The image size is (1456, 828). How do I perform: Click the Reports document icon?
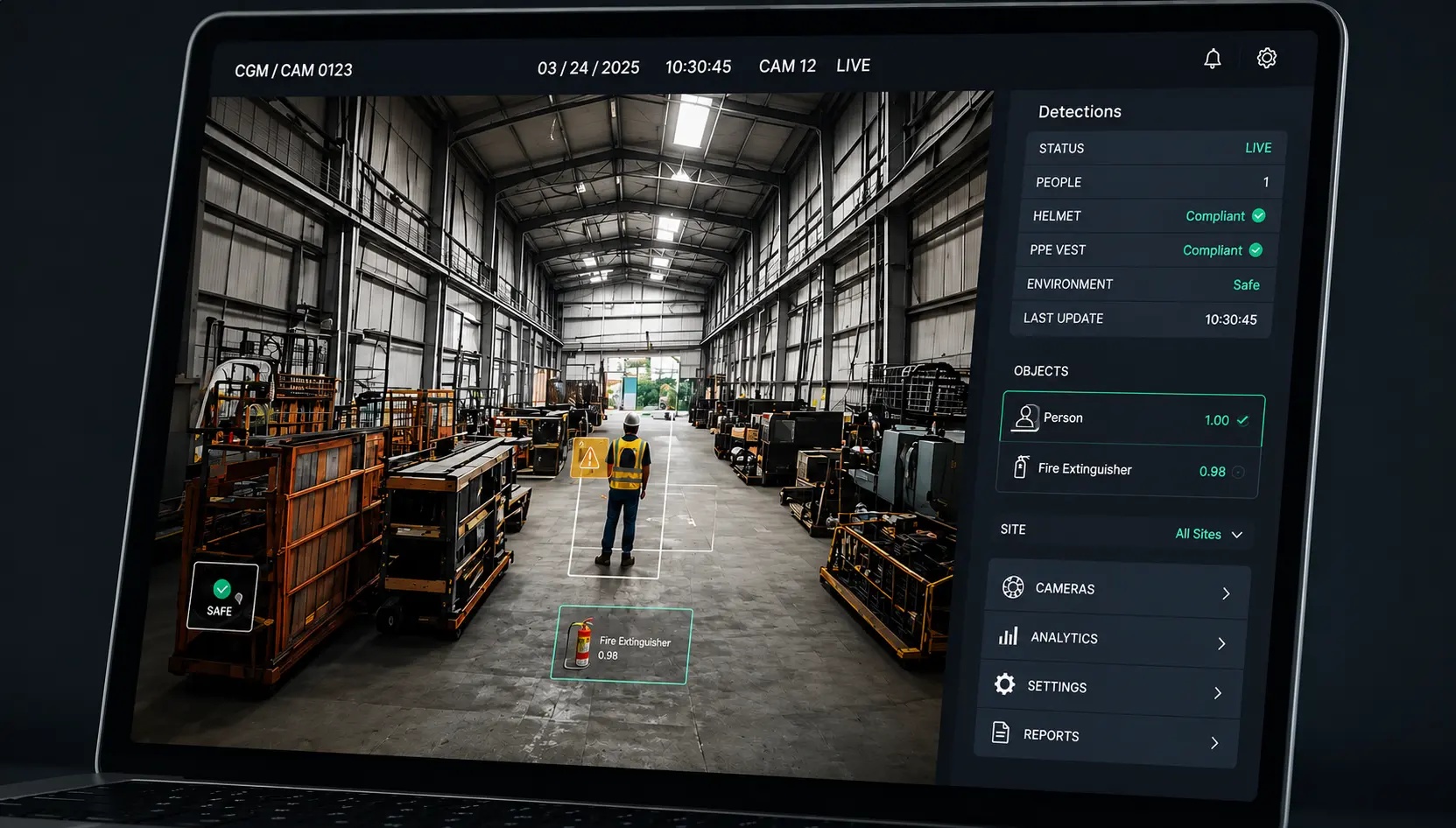pos(1001,733)
